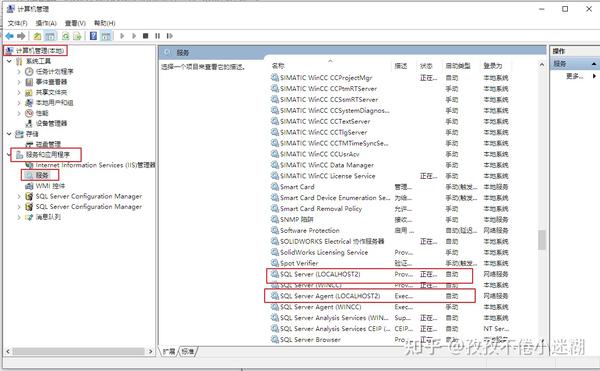This screenshot has width=600, height=371.
Task: Sort services by 状态 column header
Action: (x=426, y=66)
